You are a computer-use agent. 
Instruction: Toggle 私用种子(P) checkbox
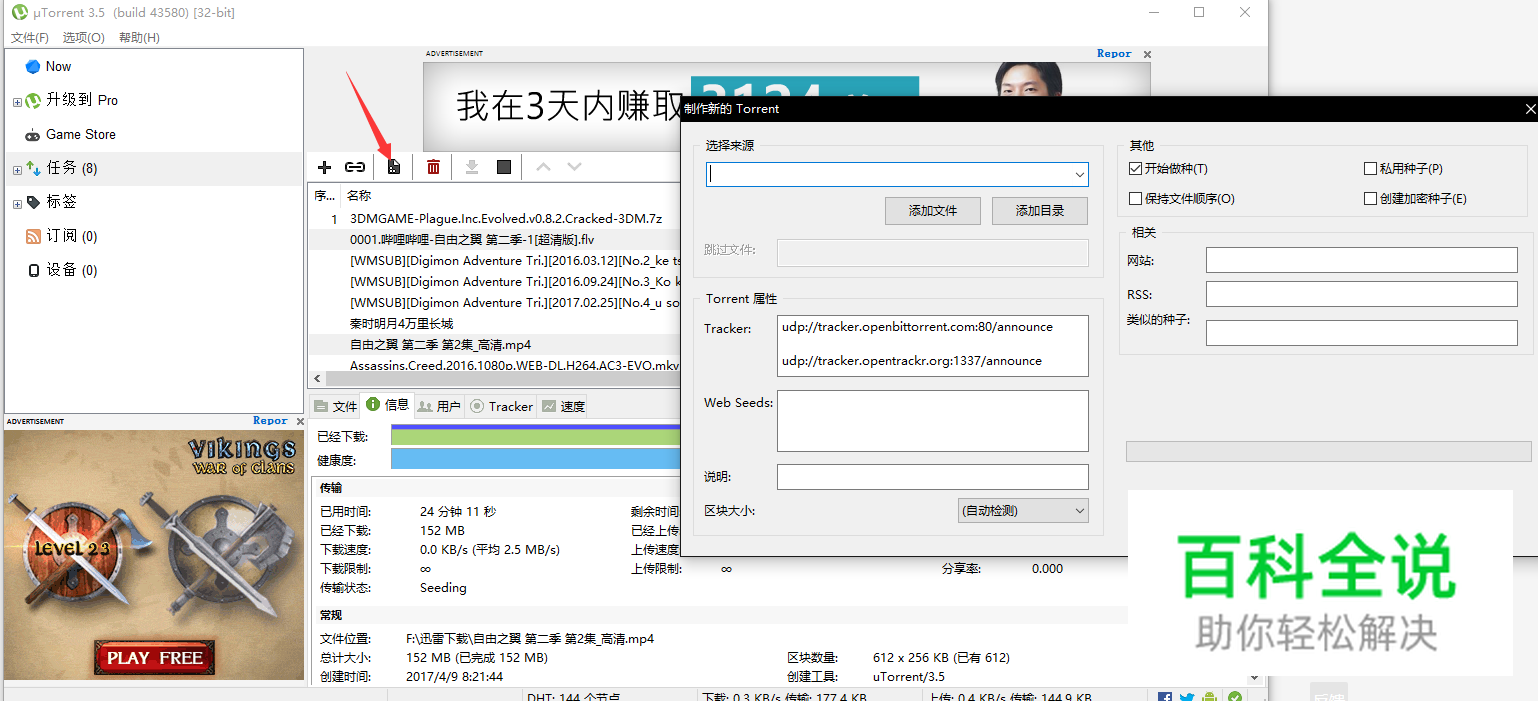[x=1371, y=169]
